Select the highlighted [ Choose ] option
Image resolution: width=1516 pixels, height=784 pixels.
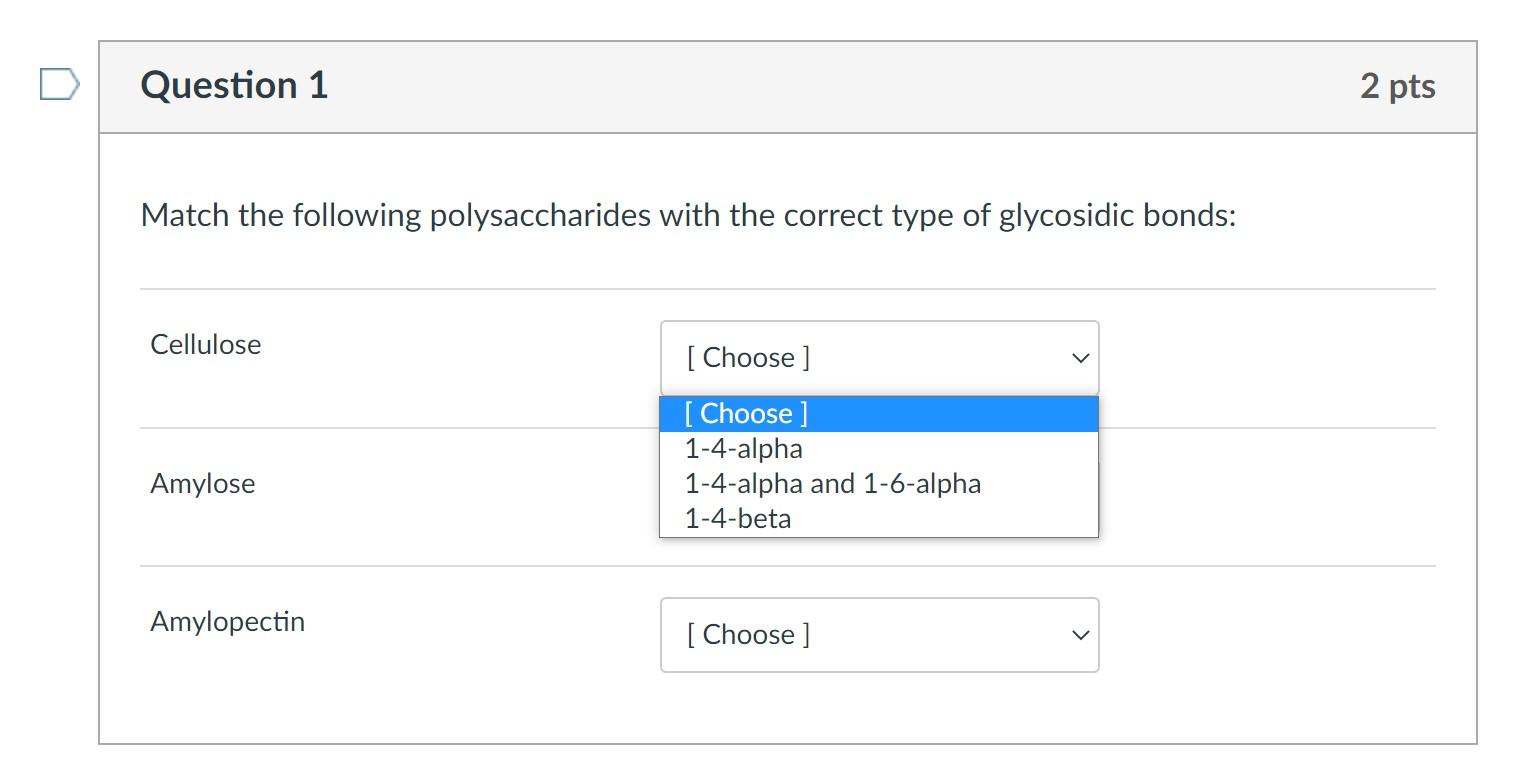pos(744,413)
